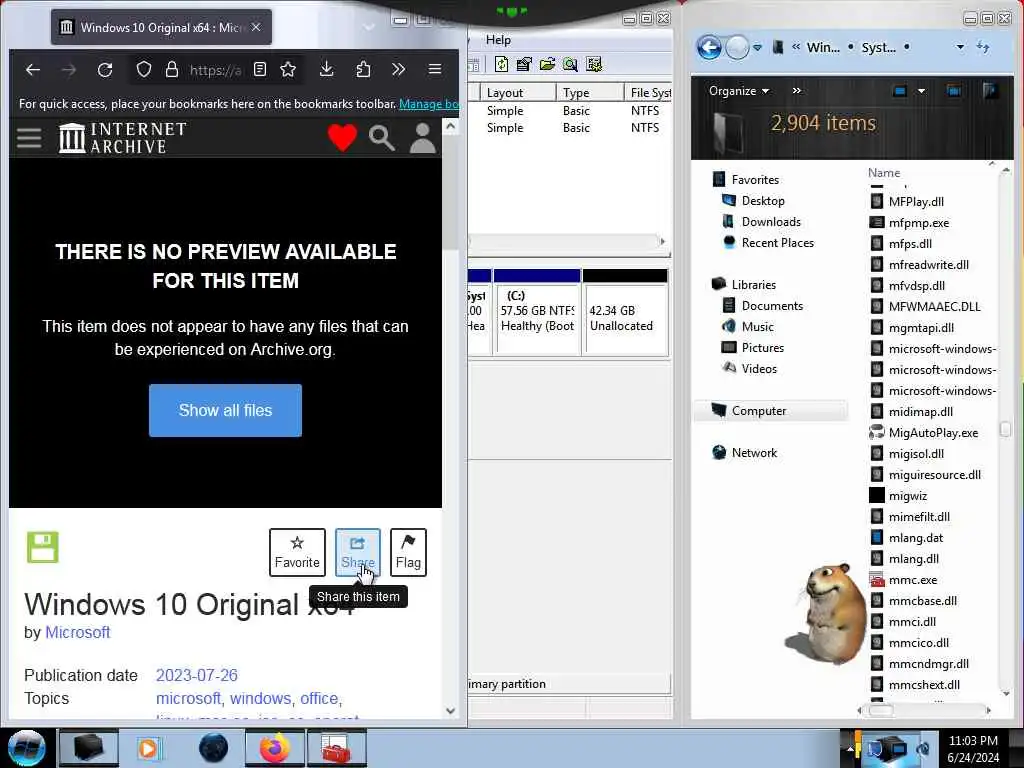Open Organize dropdown in Explorer
Image resolution: width=1024 pixels, height=768 pixels.
739,91
